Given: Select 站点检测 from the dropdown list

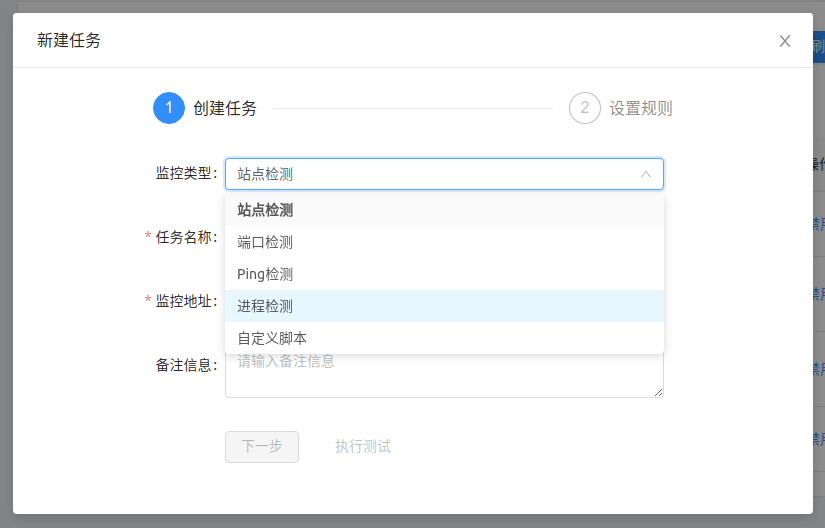Looking at the screenshot, I should (265, 210).
